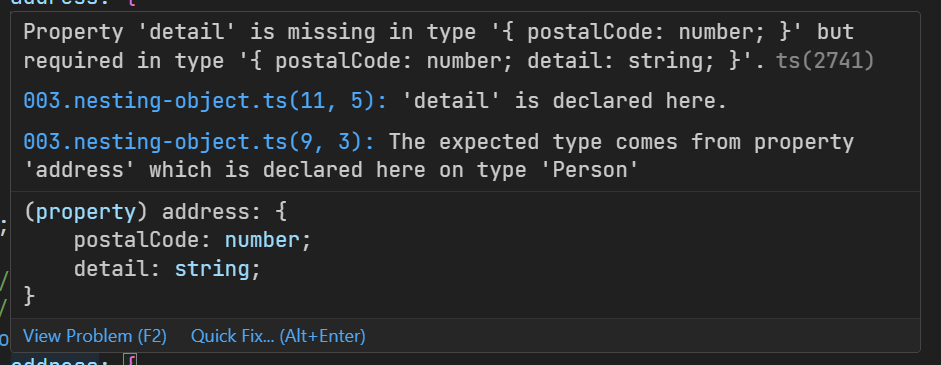Open Quick Fix... (Alt+Enter)
Viewport: 941px width, 365px height.
pos(278,336)
